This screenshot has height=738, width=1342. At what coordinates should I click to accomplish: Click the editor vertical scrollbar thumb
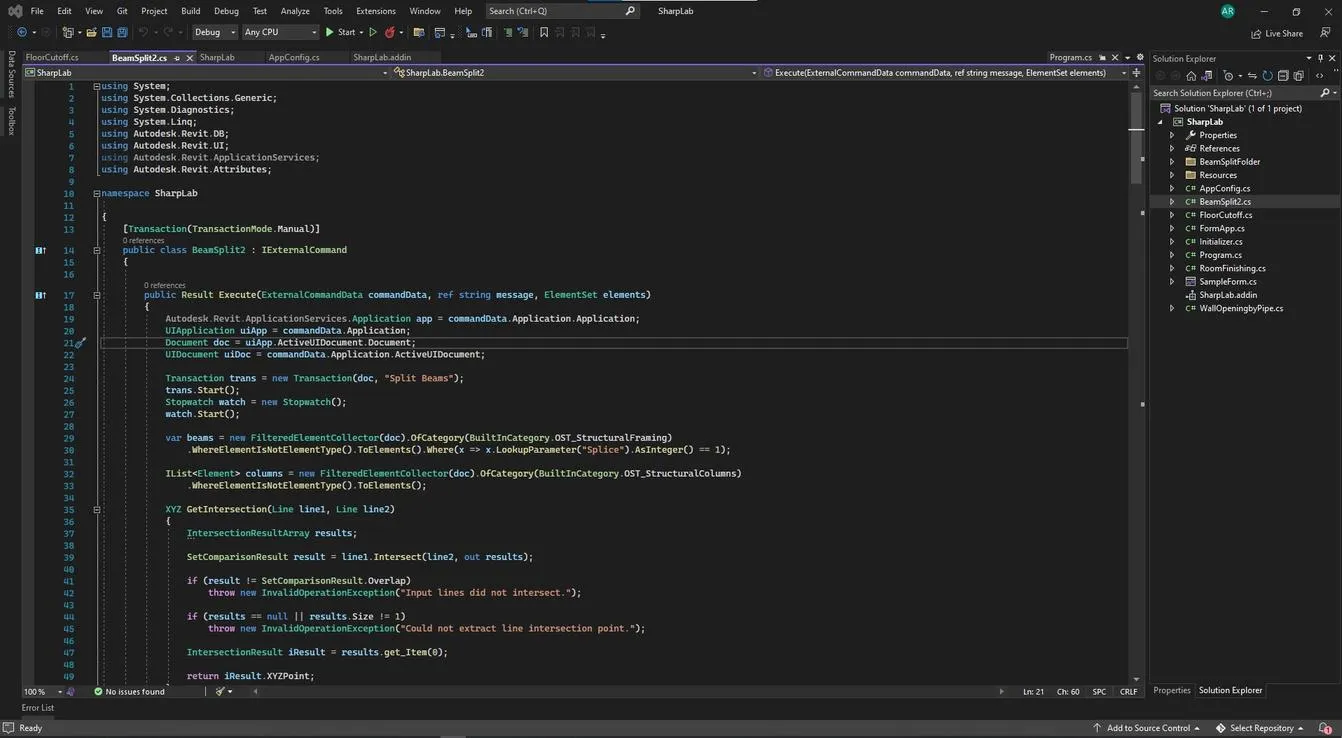[x=1136, y=137]
